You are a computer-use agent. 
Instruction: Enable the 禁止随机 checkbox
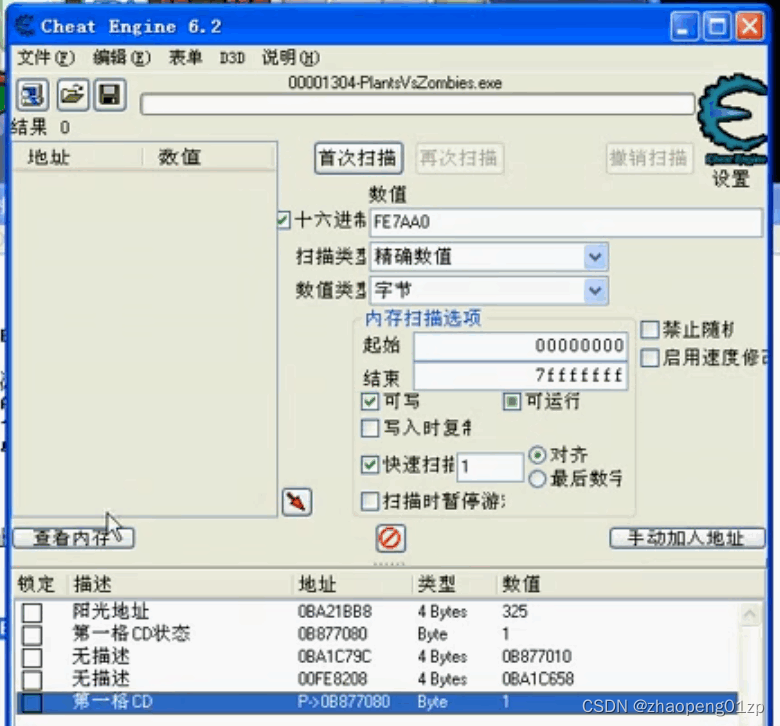point(650,330)
